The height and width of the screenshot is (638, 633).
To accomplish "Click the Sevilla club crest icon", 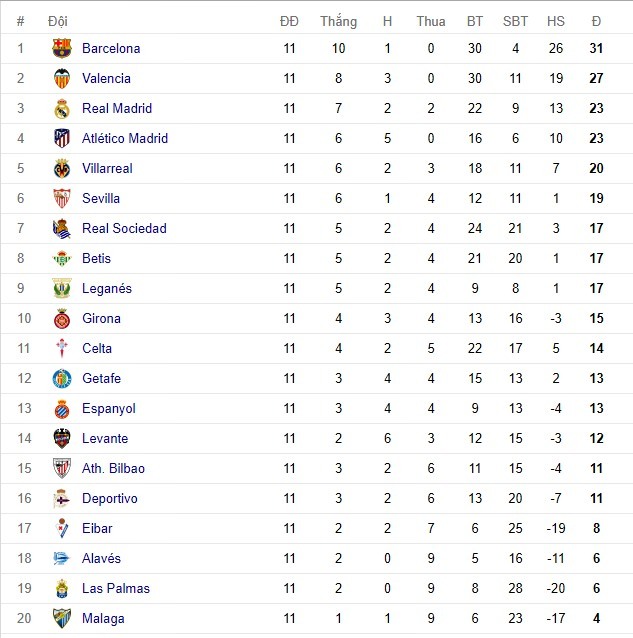I will [x=62, y=198].
